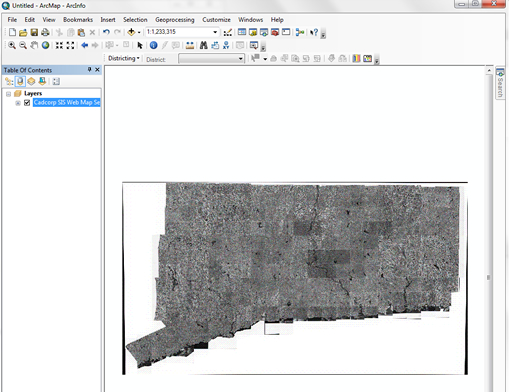Collapse the Layers data frame
509x392 pixels.
(x=9, y=94)
